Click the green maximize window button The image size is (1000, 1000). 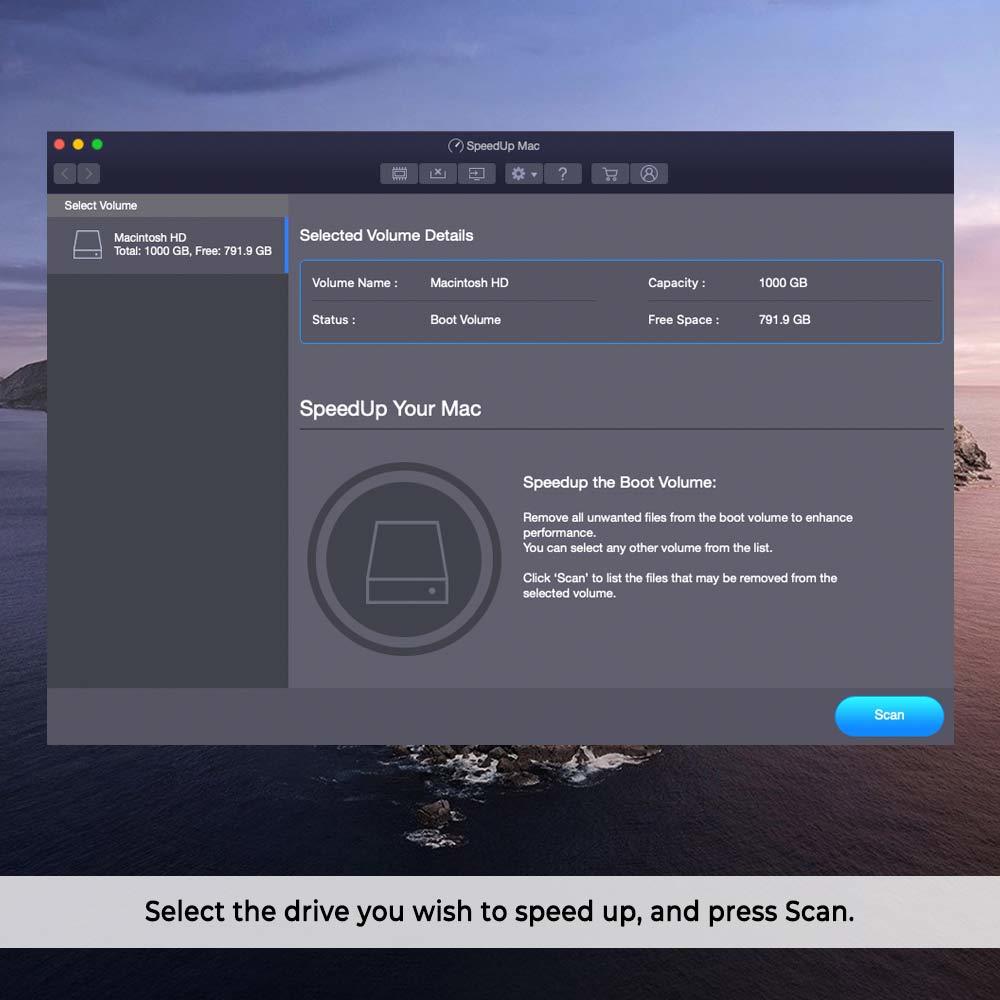click(x=97, y=145)
